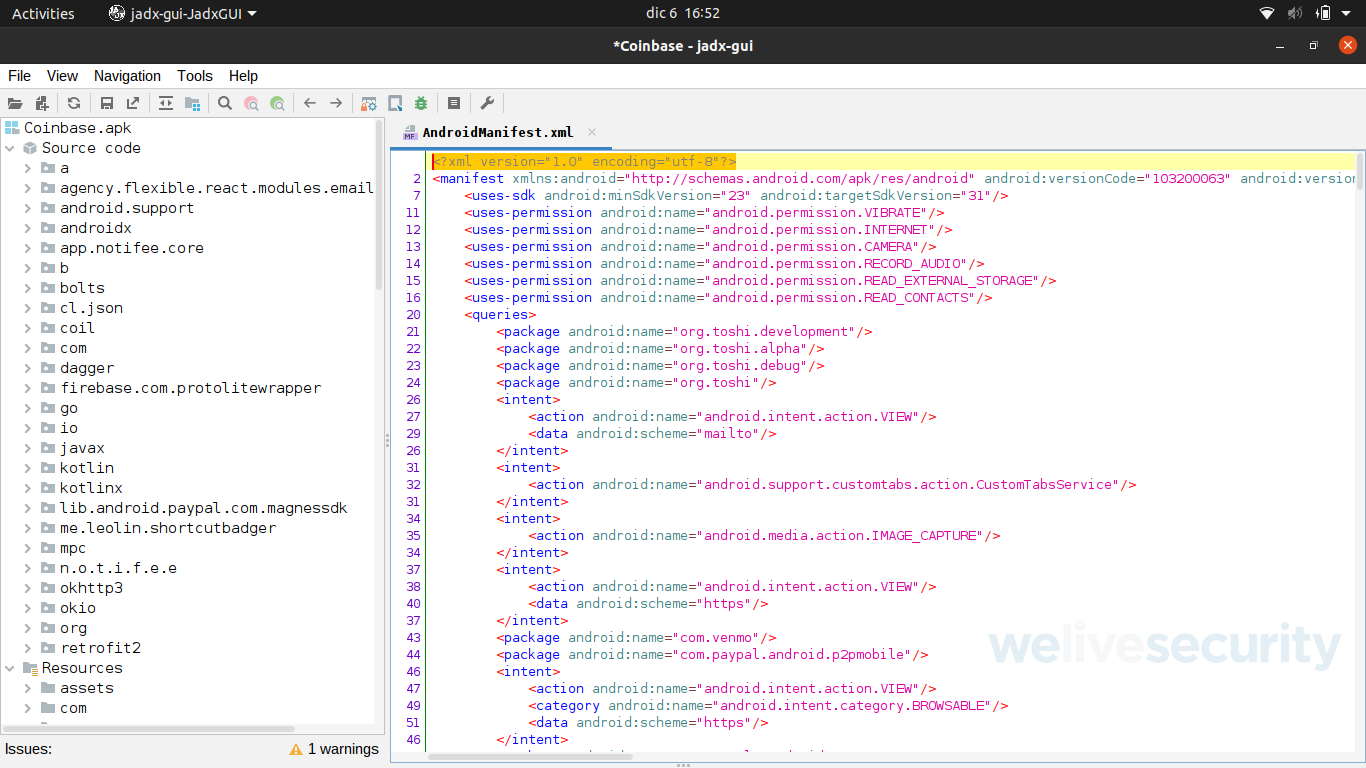Expand the androidx package

29,228
